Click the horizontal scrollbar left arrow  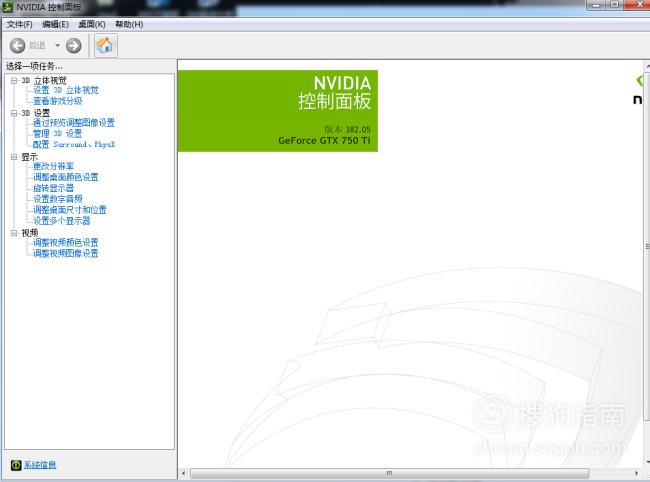pyautogui.click(x=184, y=473)
